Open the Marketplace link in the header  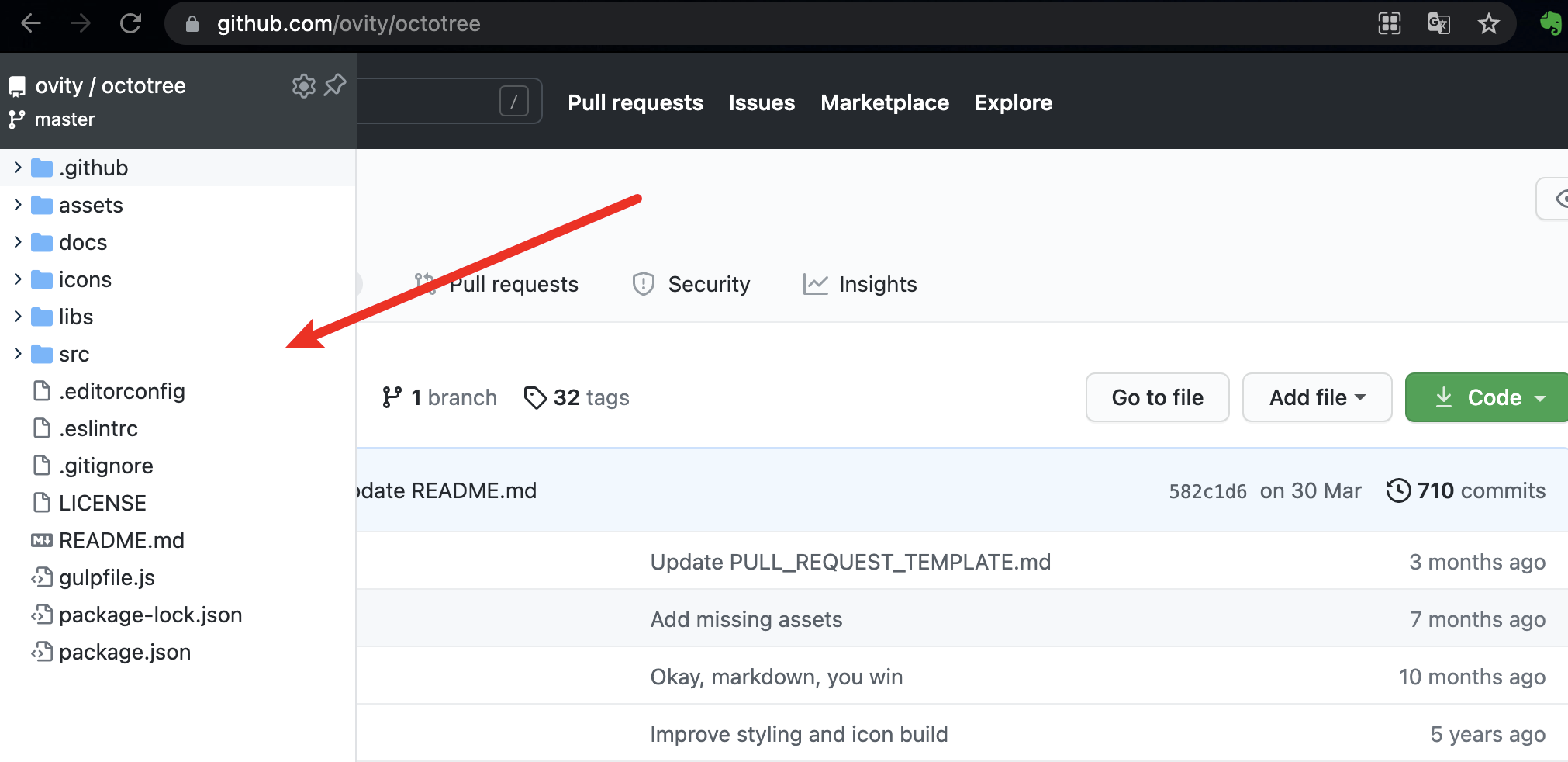[x=885, y=102]
